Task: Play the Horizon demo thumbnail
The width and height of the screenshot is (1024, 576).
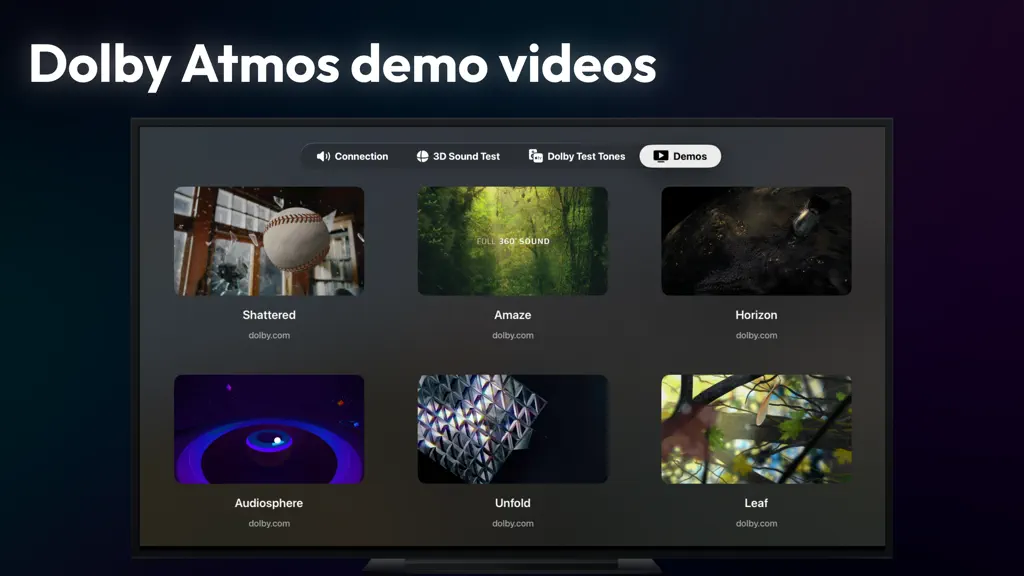Action: click(x=756, y=241)
